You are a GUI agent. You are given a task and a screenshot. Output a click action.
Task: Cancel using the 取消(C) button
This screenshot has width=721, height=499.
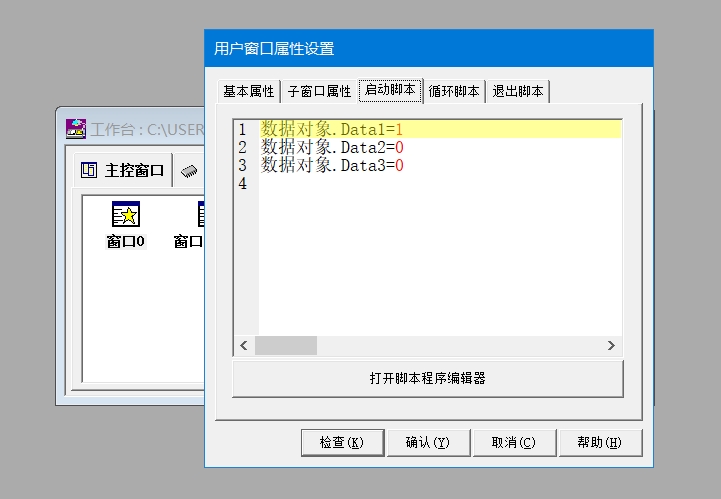[513, 443]
